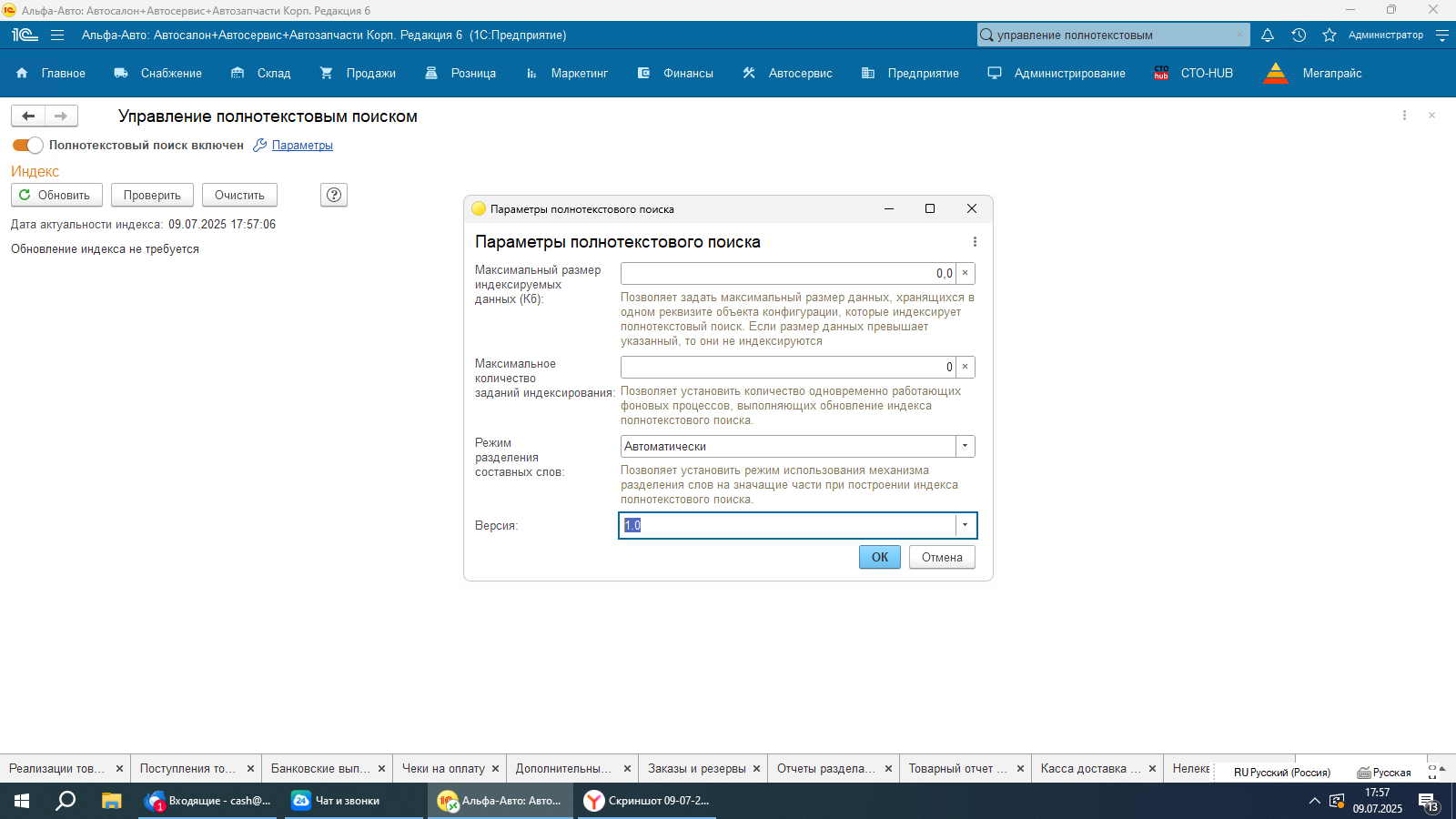Open Чат и звонки taskbar app
This screenshot has width=1456, height=819.
pos(354,801)
